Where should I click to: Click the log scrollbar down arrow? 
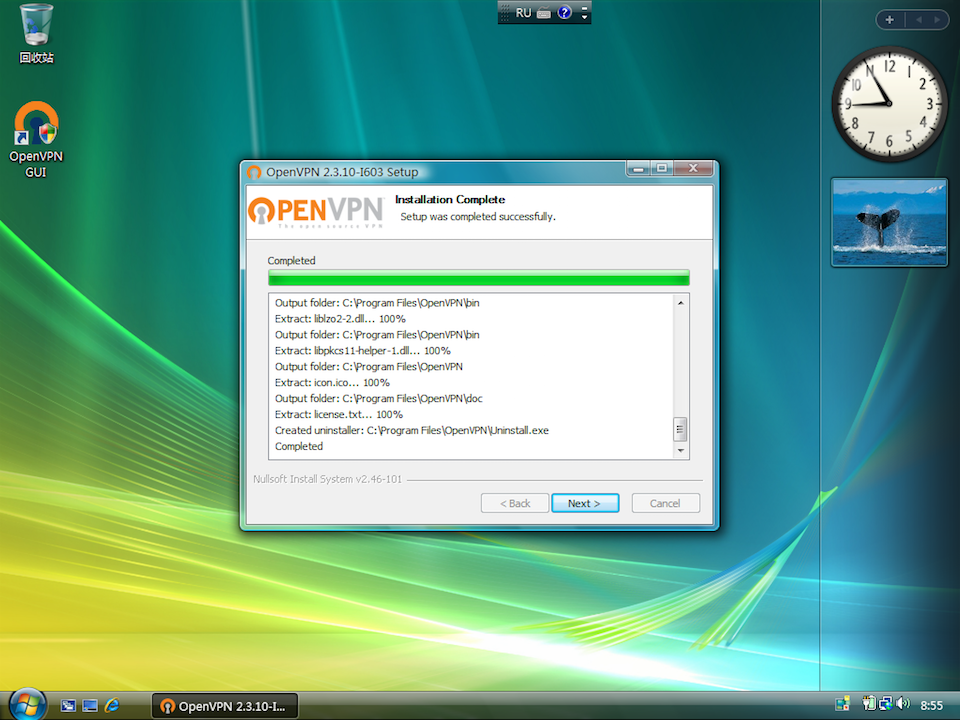click(680, 451)
